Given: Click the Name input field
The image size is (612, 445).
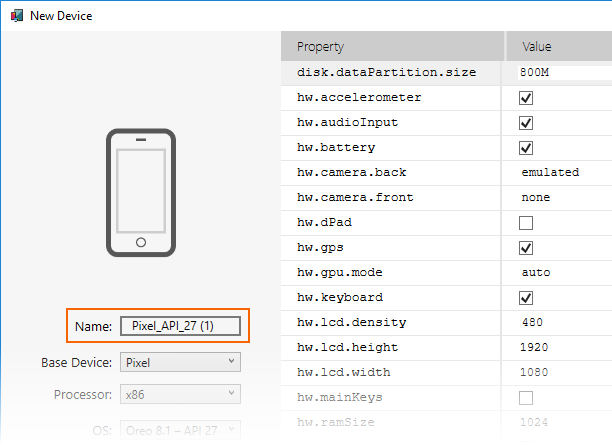Looking at the screenshot, I should point(180,326).
